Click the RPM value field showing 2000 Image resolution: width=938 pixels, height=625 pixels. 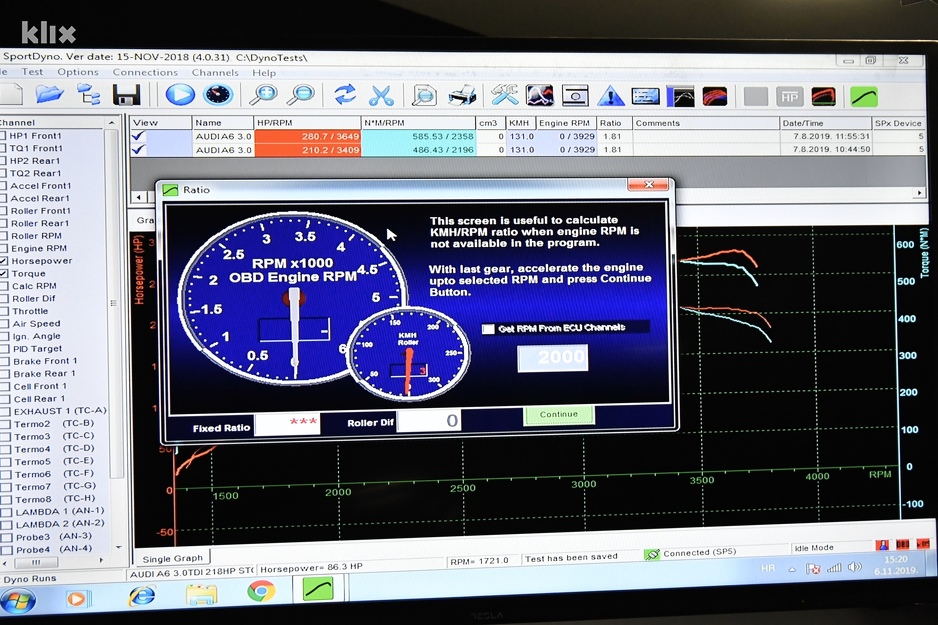click(x=552, y=358)
